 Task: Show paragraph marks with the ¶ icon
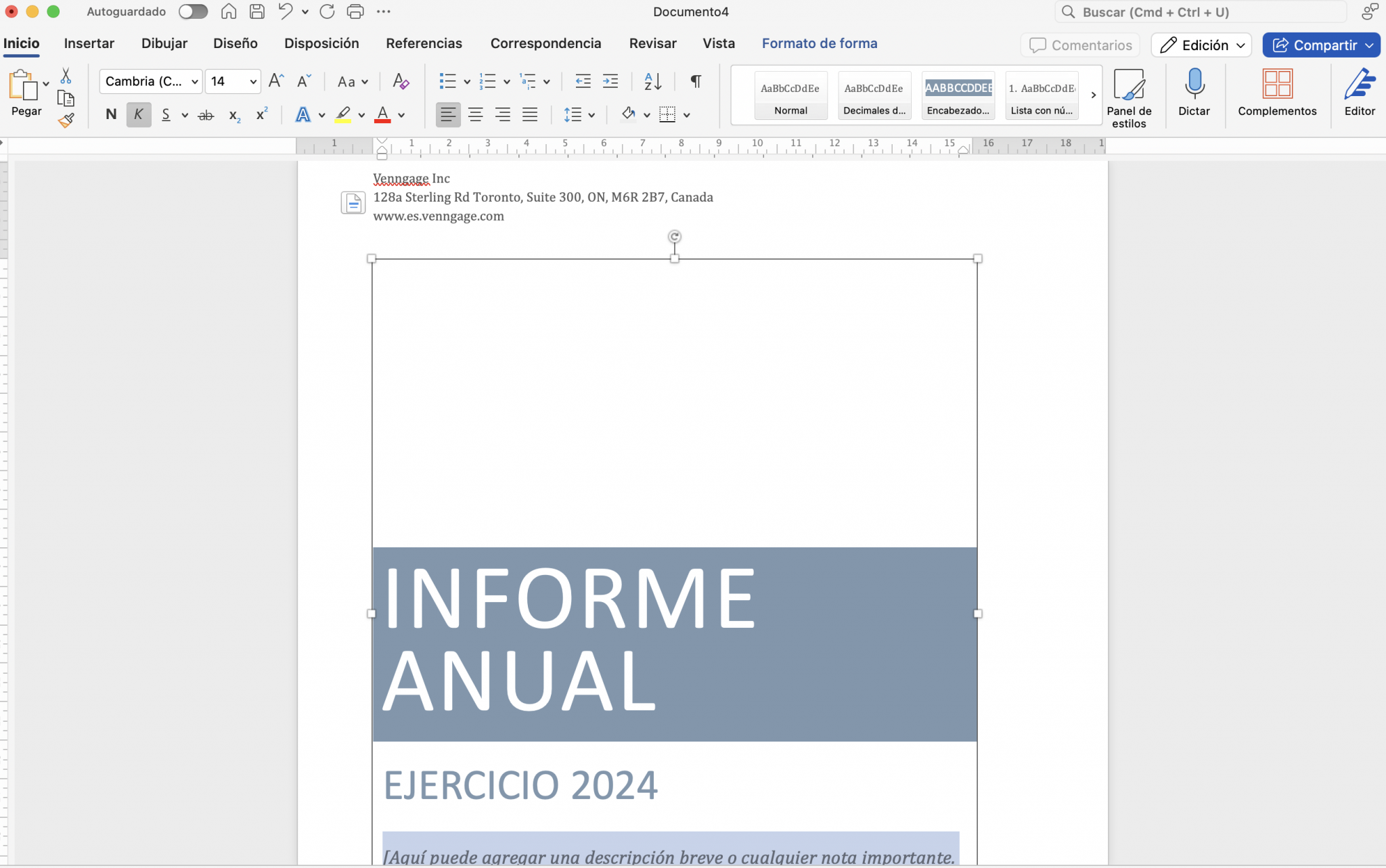695,81
